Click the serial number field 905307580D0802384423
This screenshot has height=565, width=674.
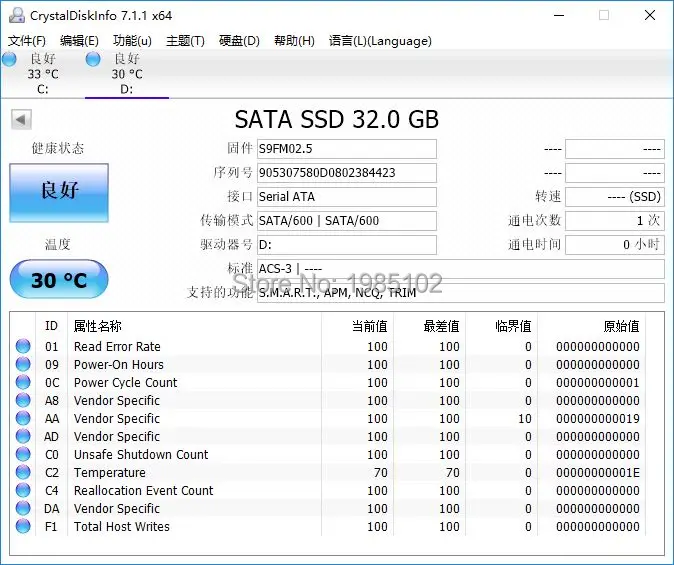coord(347,173)
